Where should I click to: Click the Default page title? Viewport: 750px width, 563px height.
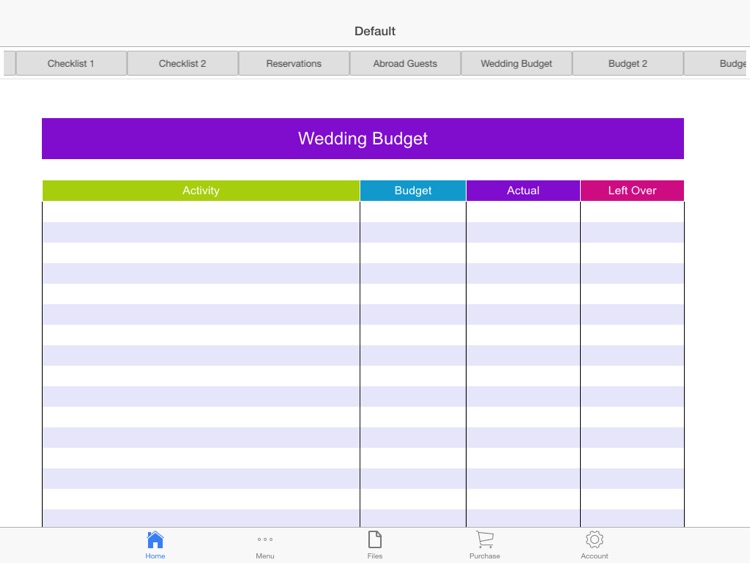point(375,31)
